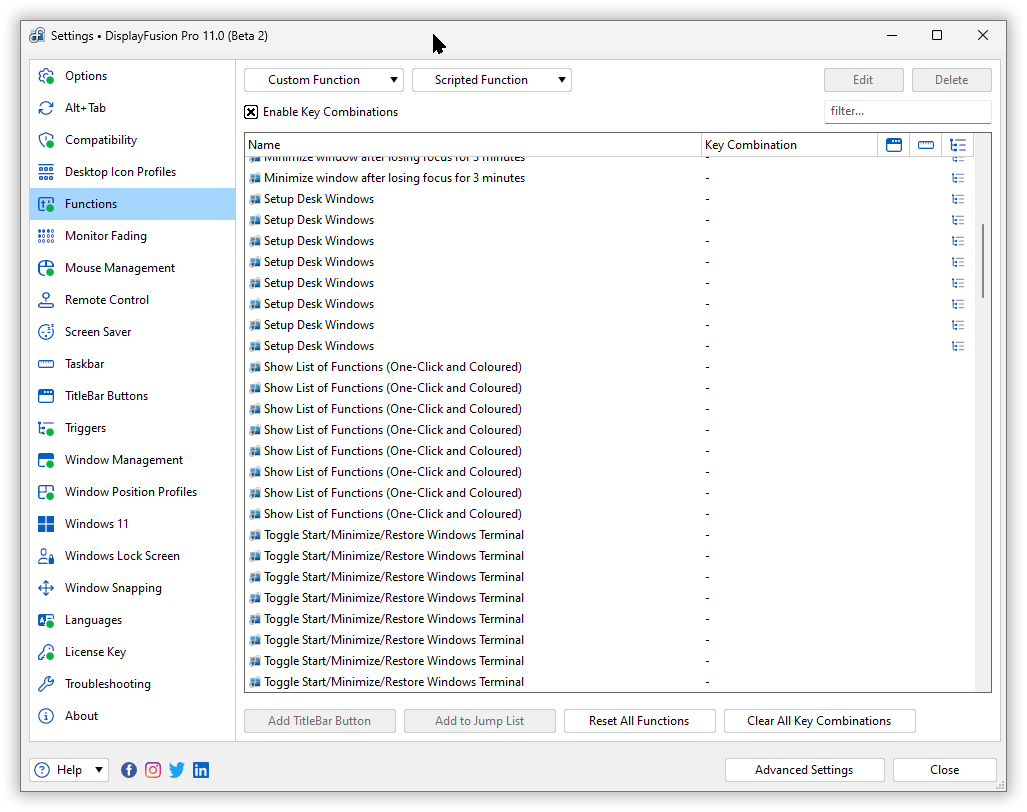Click the function list vertical scrollbar

point(983,260)
